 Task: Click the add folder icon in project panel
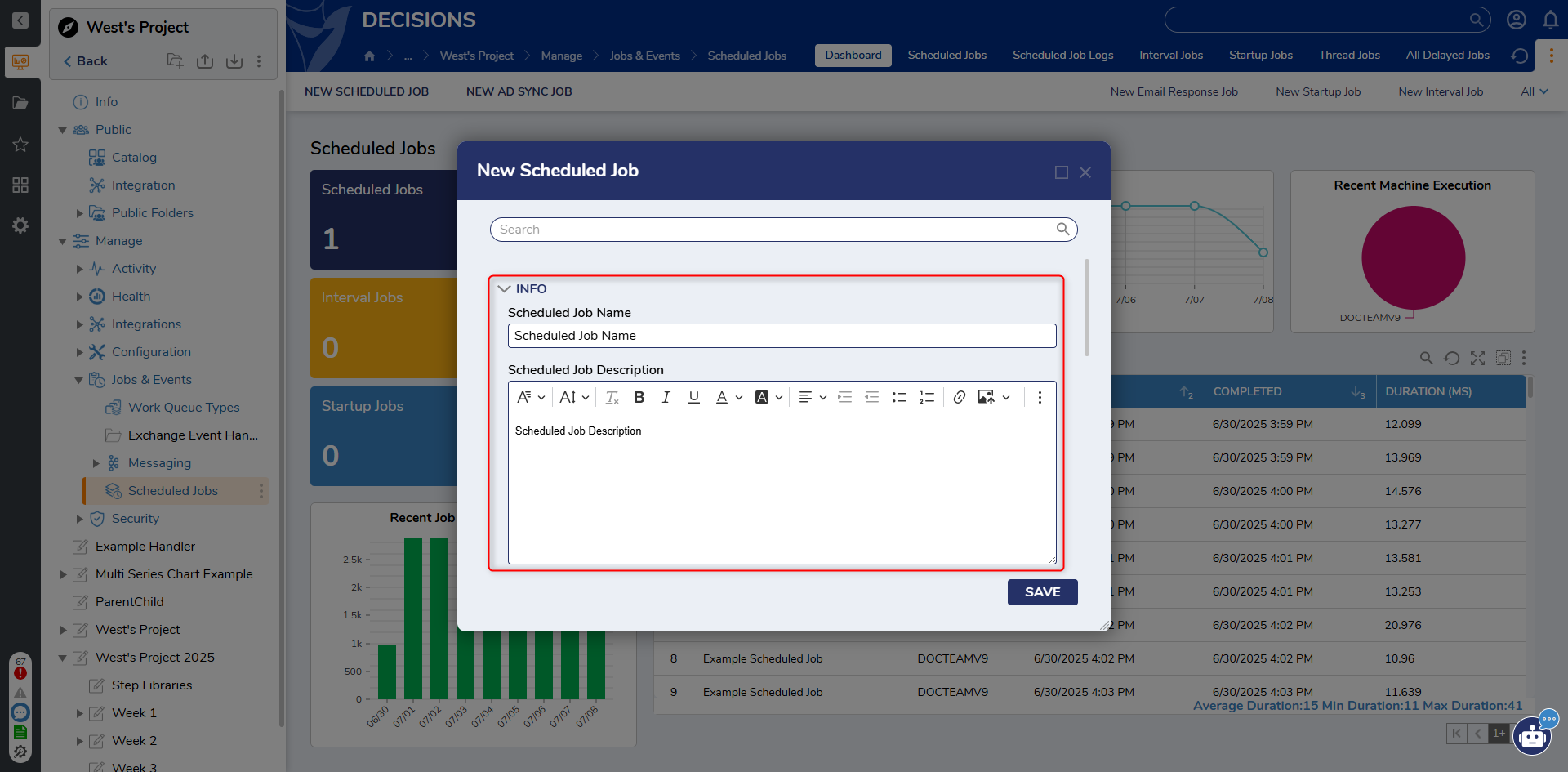point(175,61)
